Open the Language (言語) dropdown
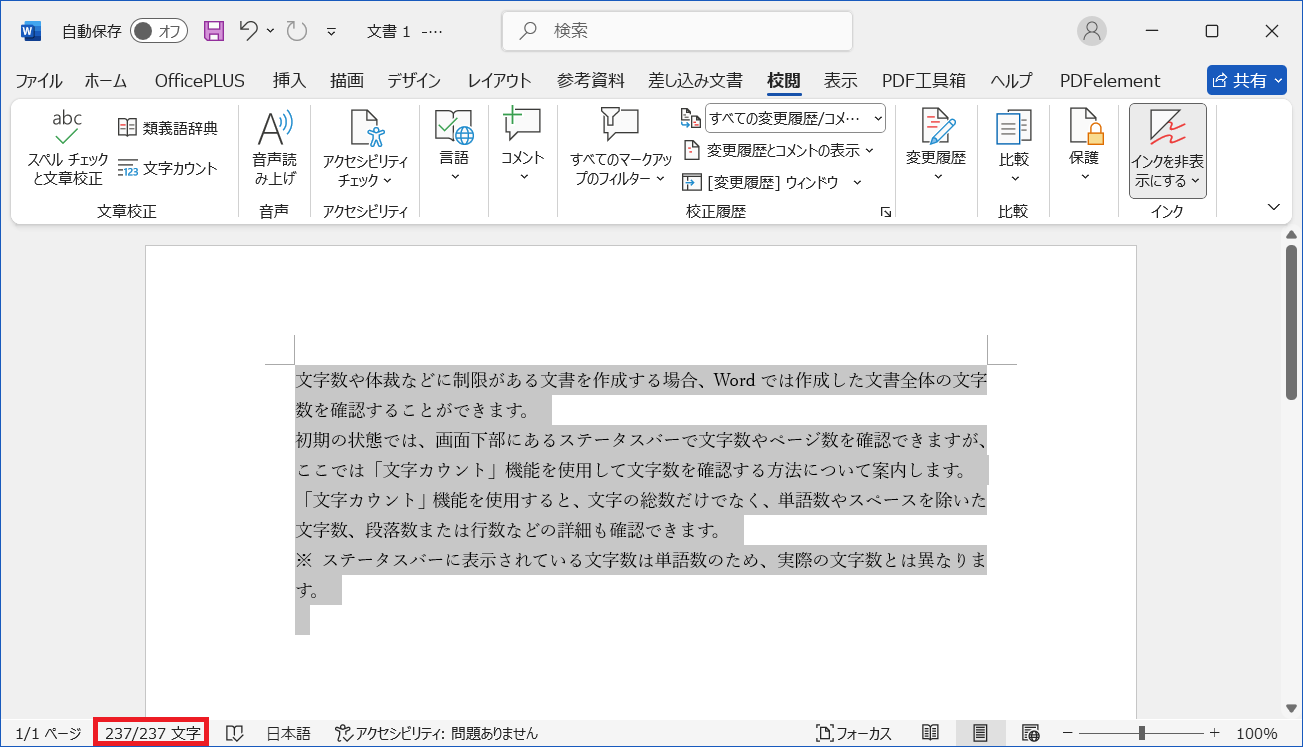This screenshot has height=747, width=1303. coord(454,146)
